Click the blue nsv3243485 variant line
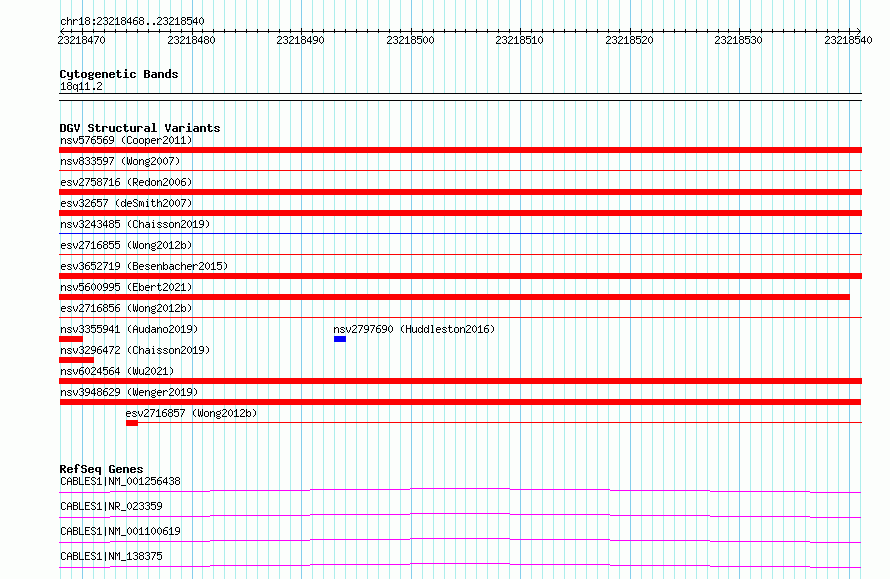Image resolution: width=890 pixels, height=579 pixels. (460, 233)
